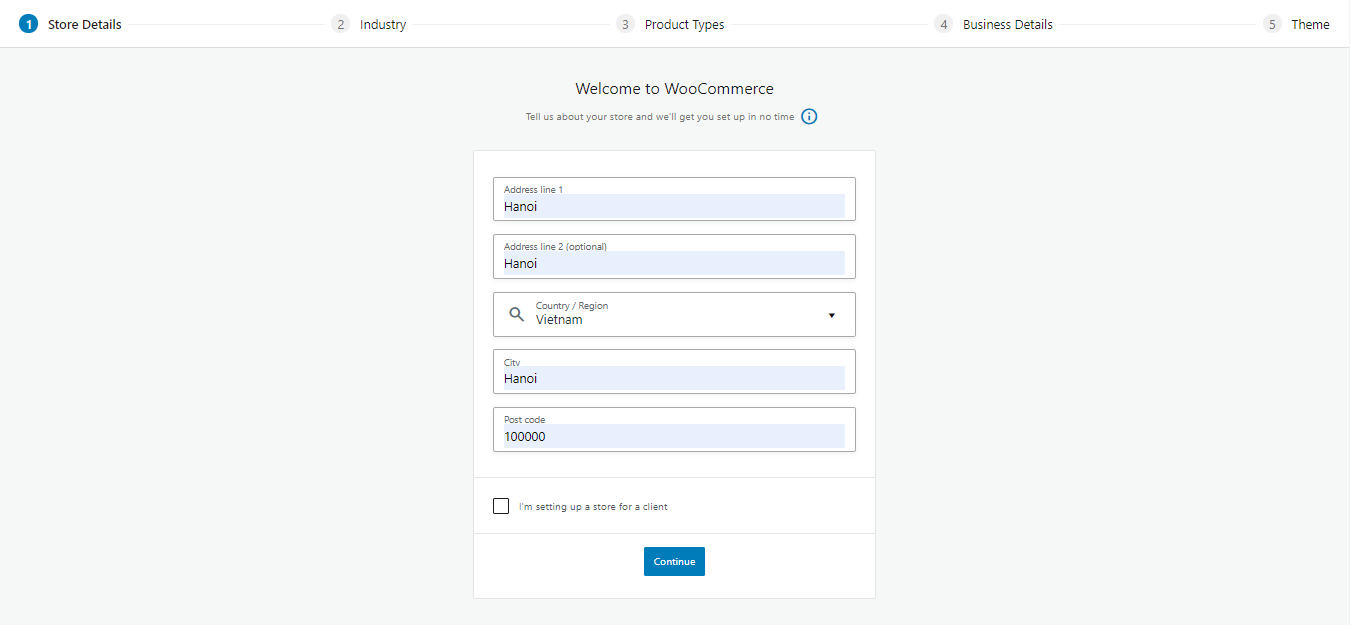Click the search magnifier in Country field
The width and height of the screenshot is (1350, 625).
[x=516, y=314]
